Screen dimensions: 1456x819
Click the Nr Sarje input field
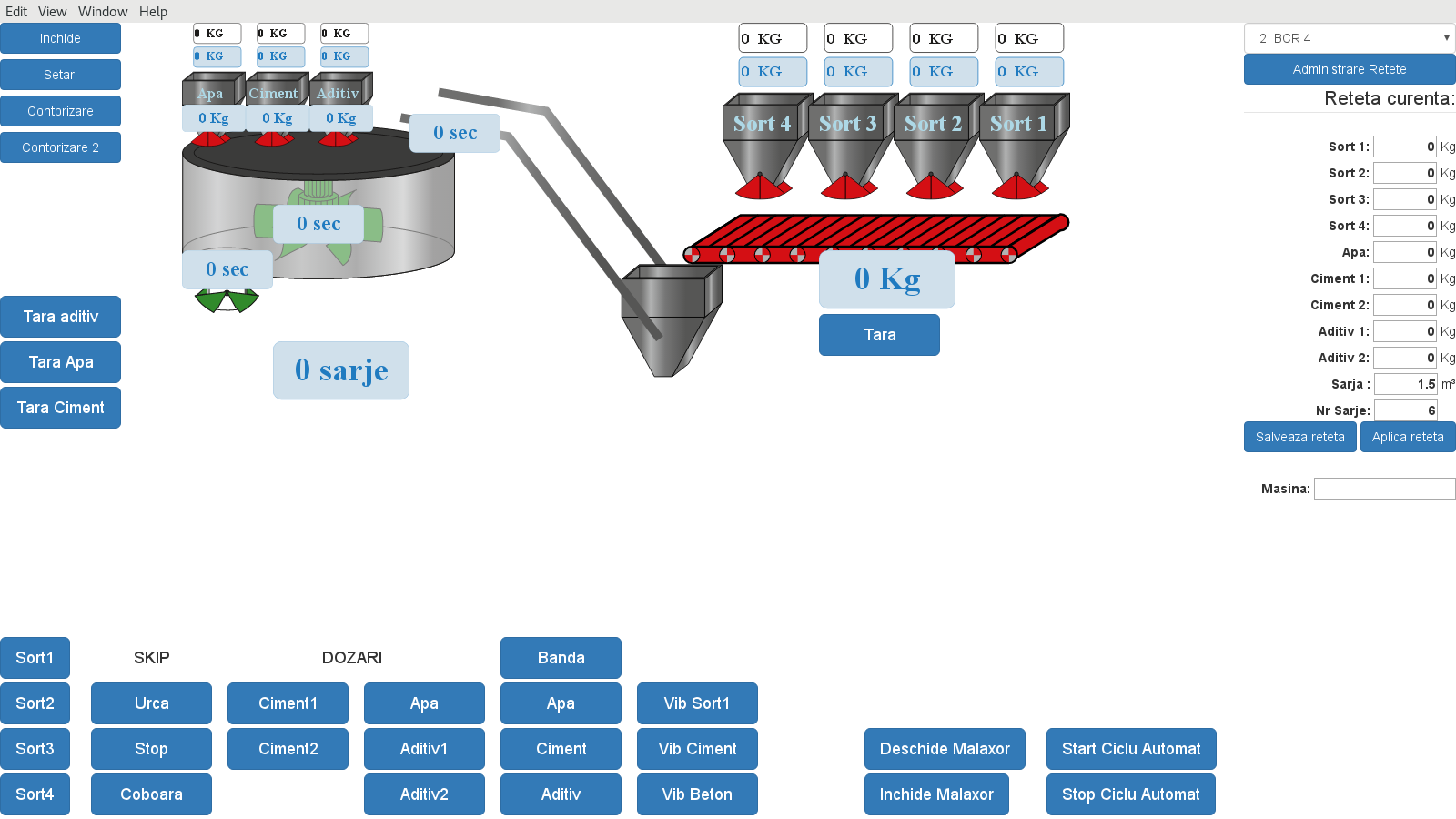click(x=1405, y=410)
